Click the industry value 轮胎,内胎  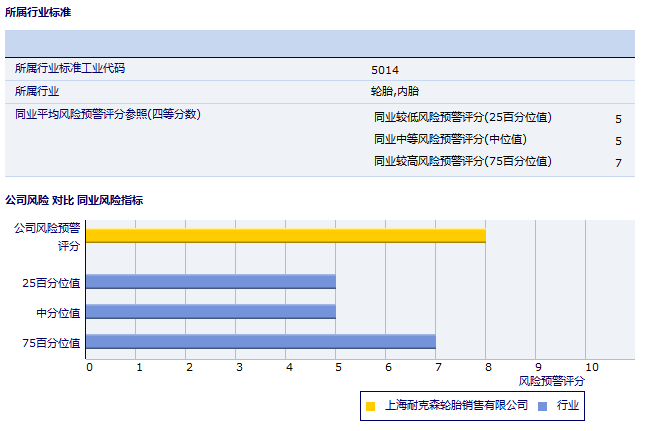click(x=395, y=91)
